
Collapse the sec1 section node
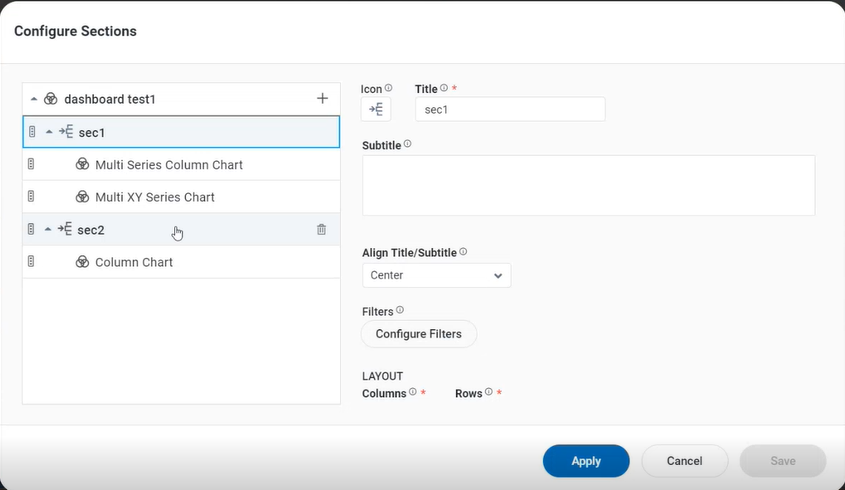click(49, 132)
